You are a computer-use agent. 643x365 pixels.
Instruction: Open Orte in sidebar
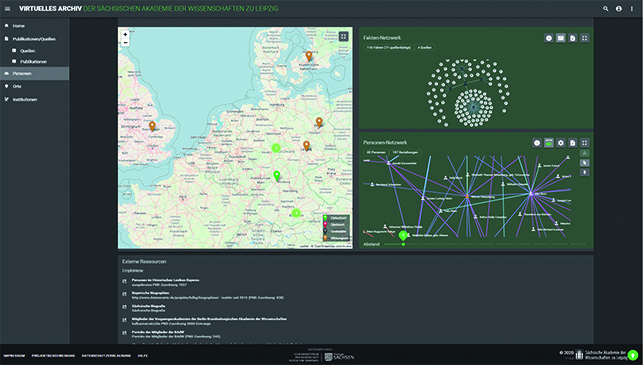[34, 87]
